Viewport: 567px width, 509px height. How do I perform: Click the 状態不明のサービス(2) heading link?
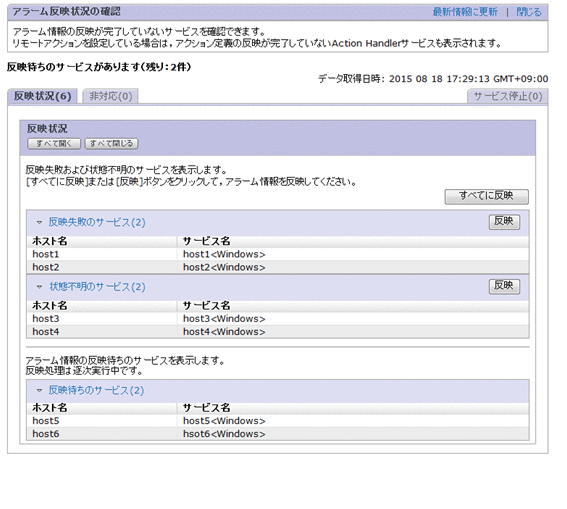pos(97,287)
